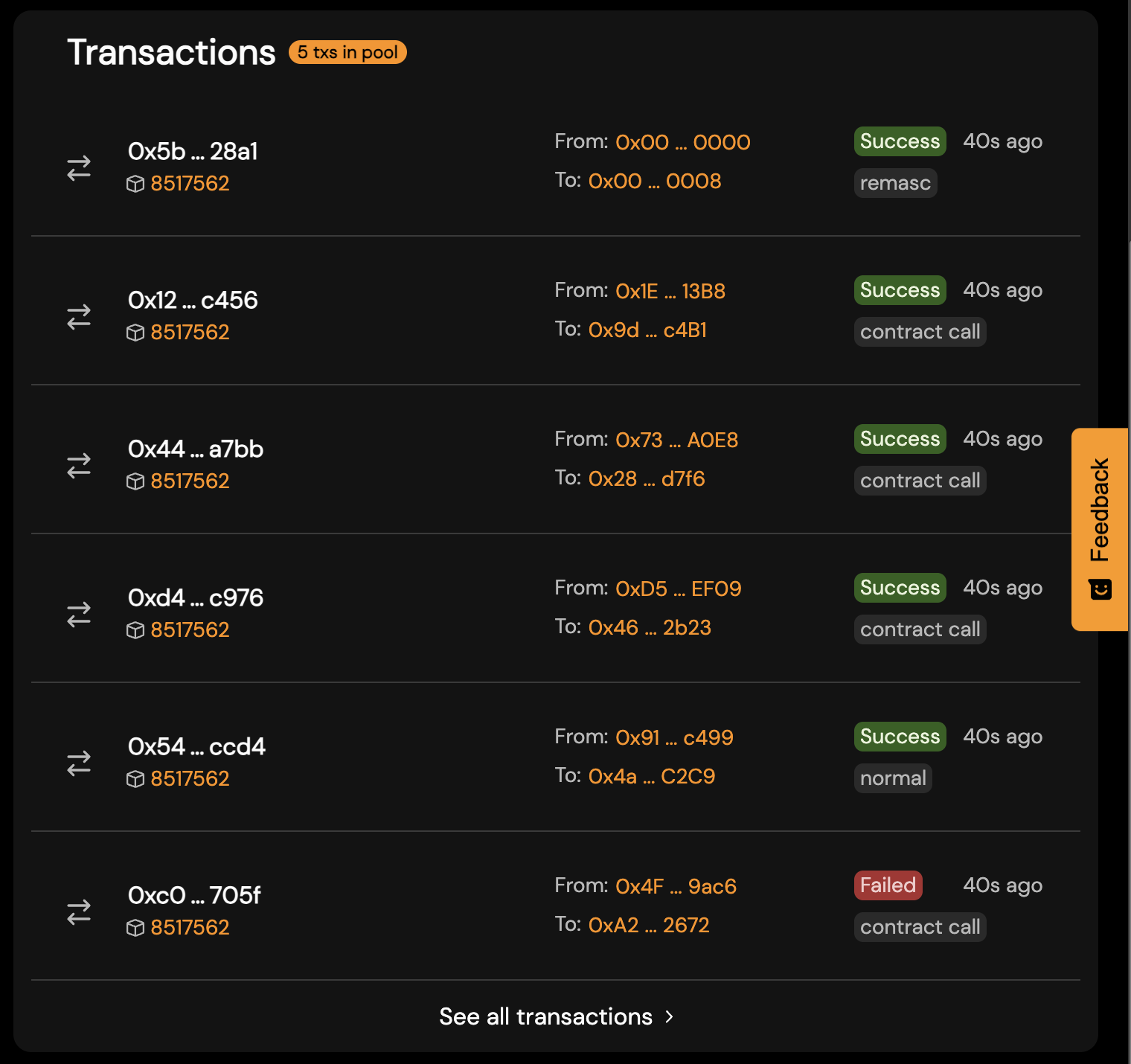The width and height of the screenshot is (1131, 1064).
Task: Click To address 0x4a ... C2C9
Action: (650, 776)
